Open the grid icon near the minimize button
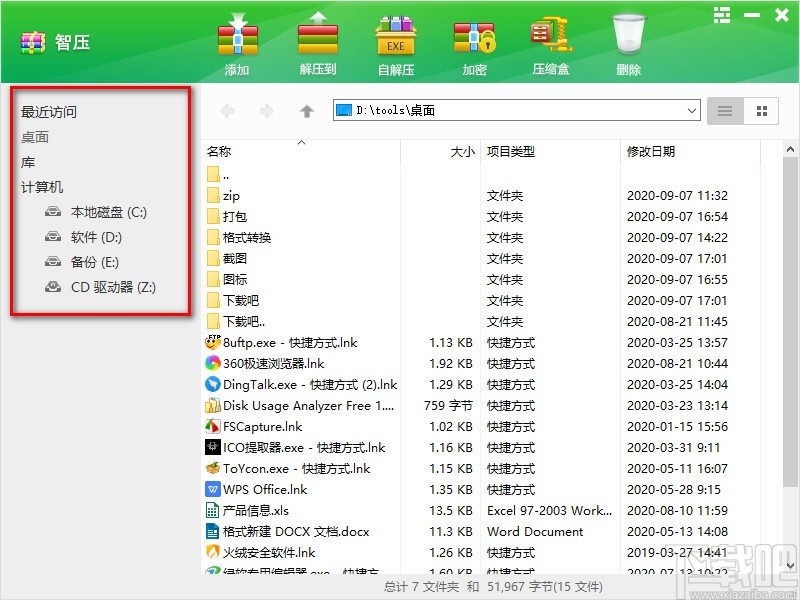Image resolution: width=800 pixels, height=600 pixels. coord(722,16)
